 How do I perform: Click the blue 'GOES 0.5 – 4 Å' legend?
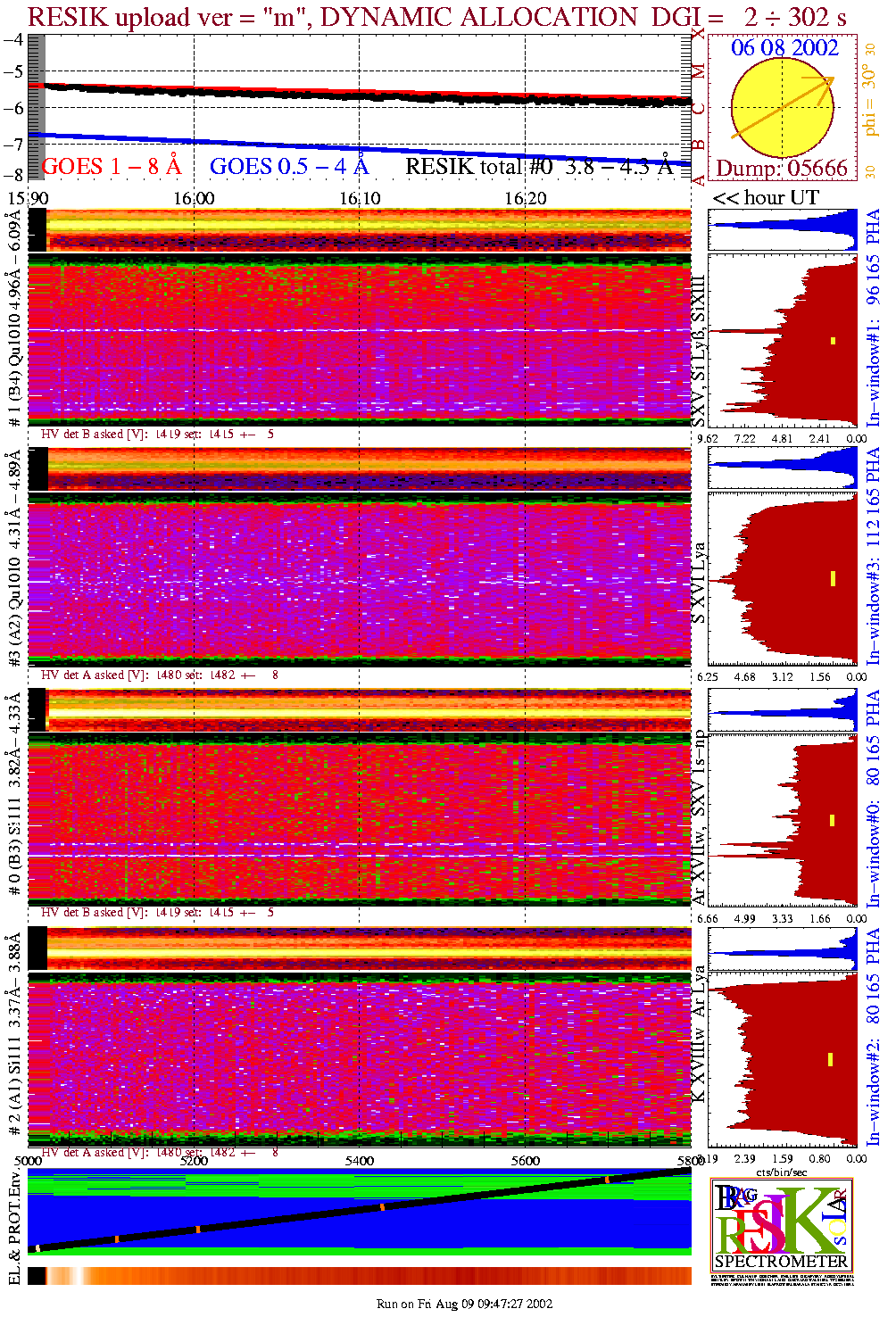(x=288, y=167)
